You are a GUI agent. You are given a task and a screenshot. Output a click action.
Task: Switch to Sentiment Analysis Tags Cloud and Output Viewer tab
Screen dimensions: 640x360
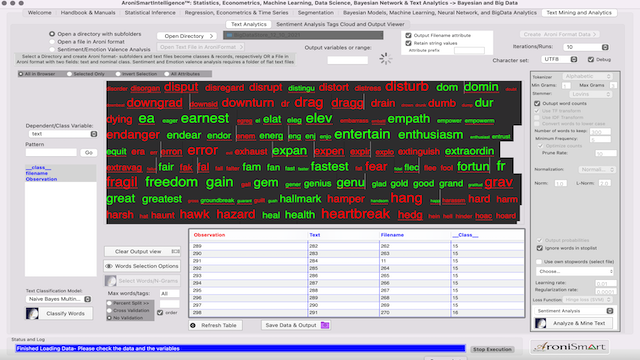point(340,24)
